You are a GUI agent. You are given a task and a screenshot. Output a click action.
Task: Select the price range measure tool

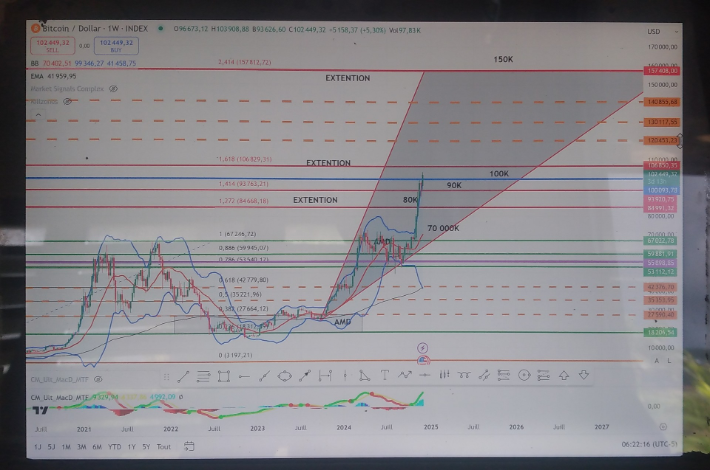[x=325, y=375]
